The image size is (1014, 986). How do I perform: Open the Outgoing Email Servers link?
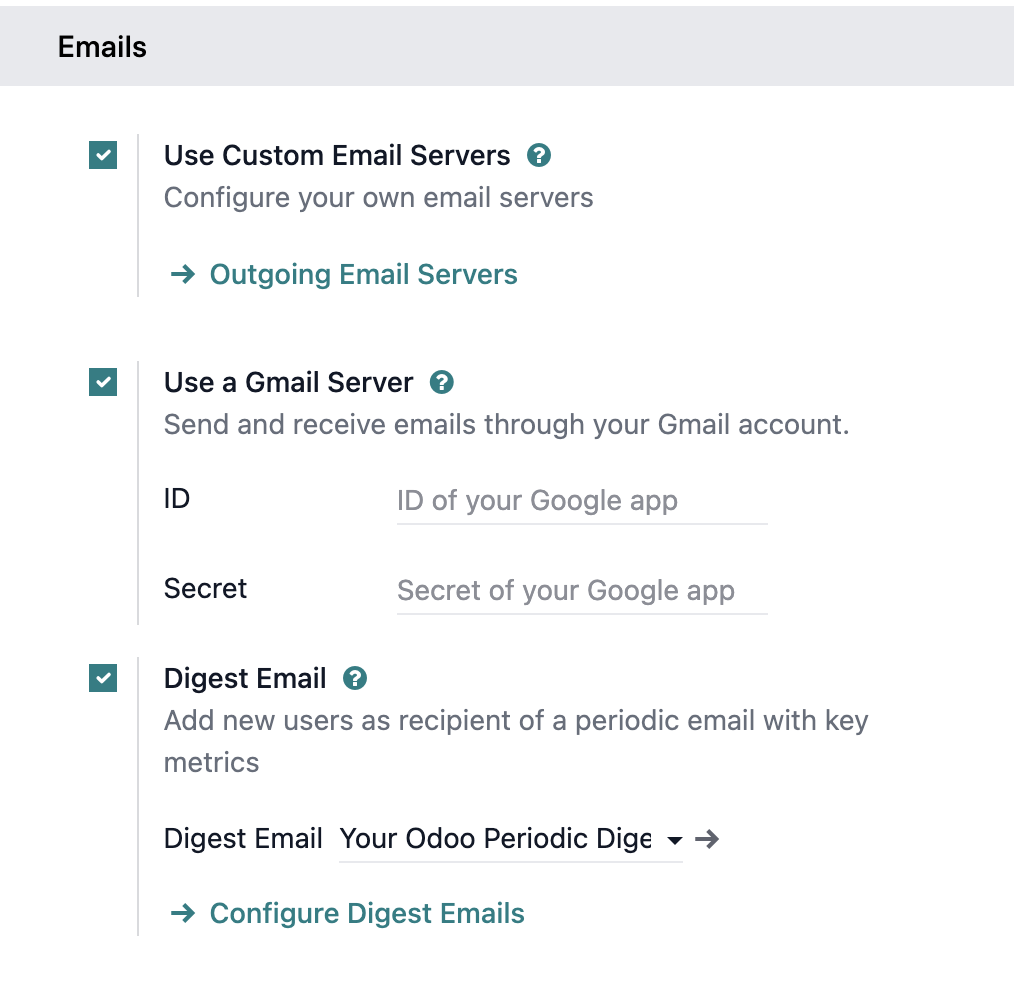(363, 275)
